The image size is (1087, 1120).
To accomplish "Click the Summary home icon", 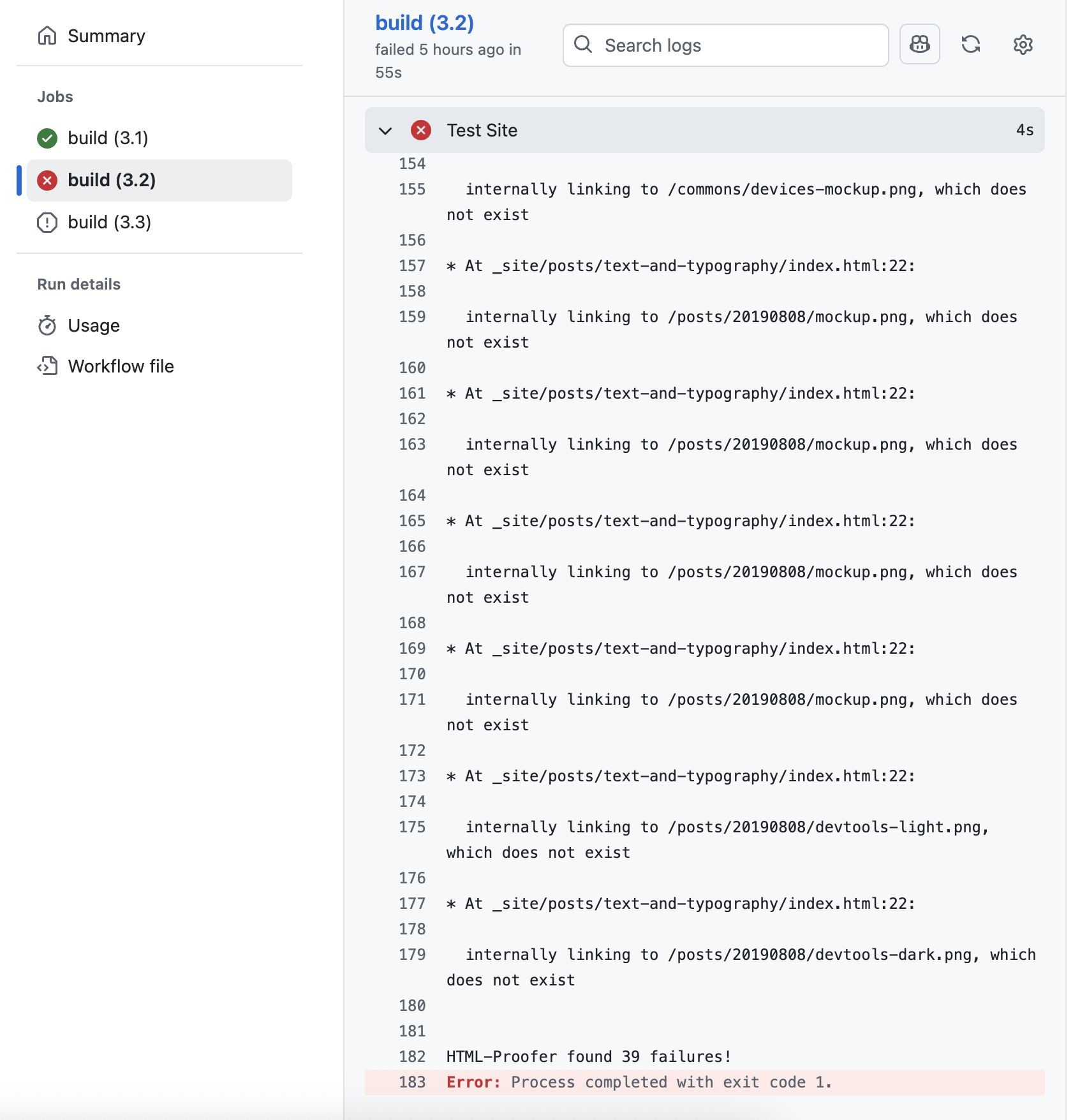I will click(x=47, y=36).
